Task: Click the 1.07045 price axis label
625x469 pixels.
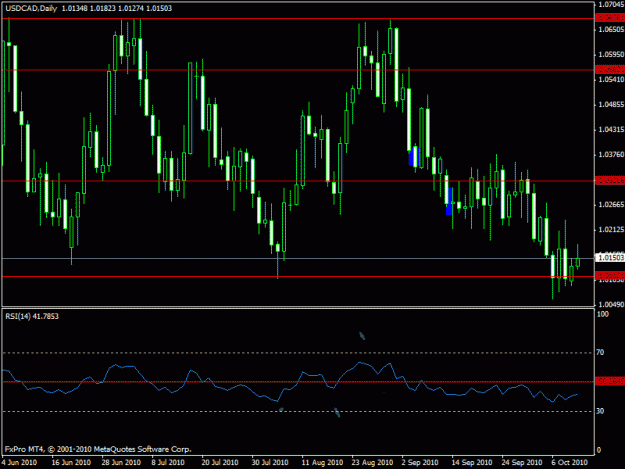Action: (x=611, y=4)
